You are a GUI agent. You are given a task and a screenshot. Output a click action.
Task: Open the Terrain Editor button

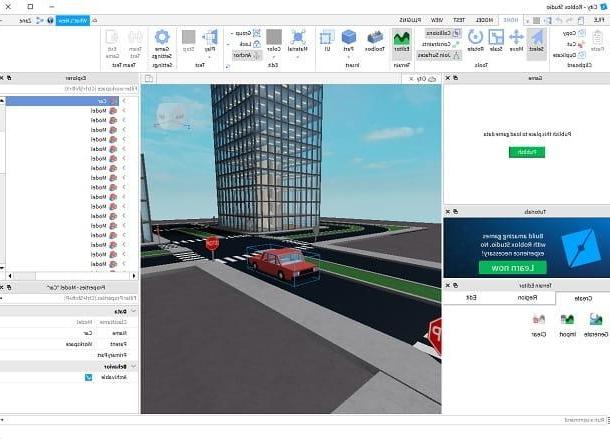402,42
